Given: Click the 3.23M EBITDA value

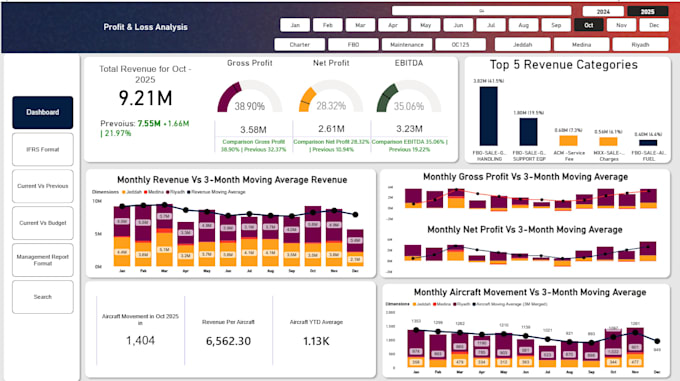Looking at the screenshot, I should click(409, 129).
